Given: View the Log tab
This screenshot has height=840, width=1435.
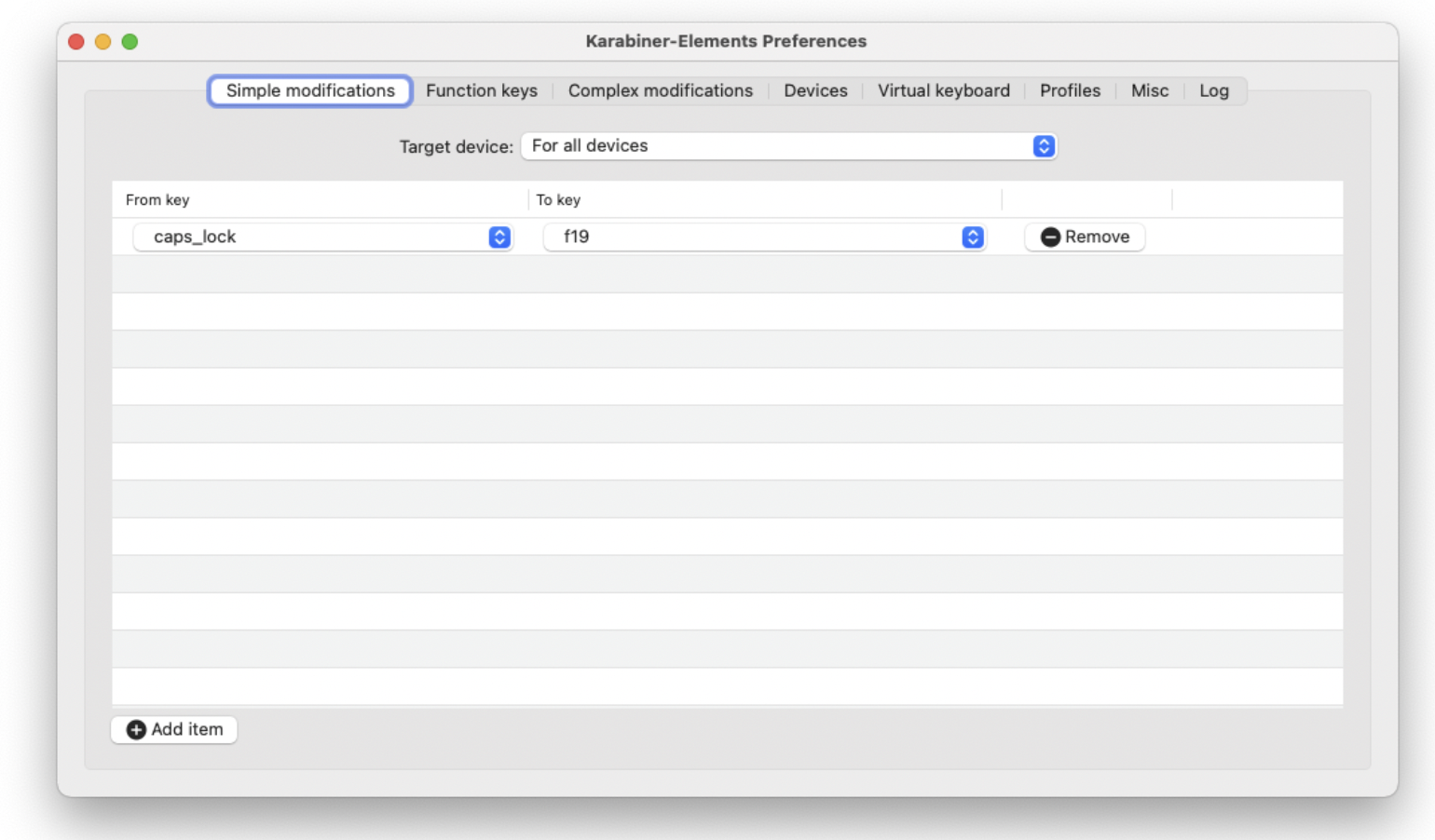Looking at the screenshot, I should click(x=1214, y=90).
